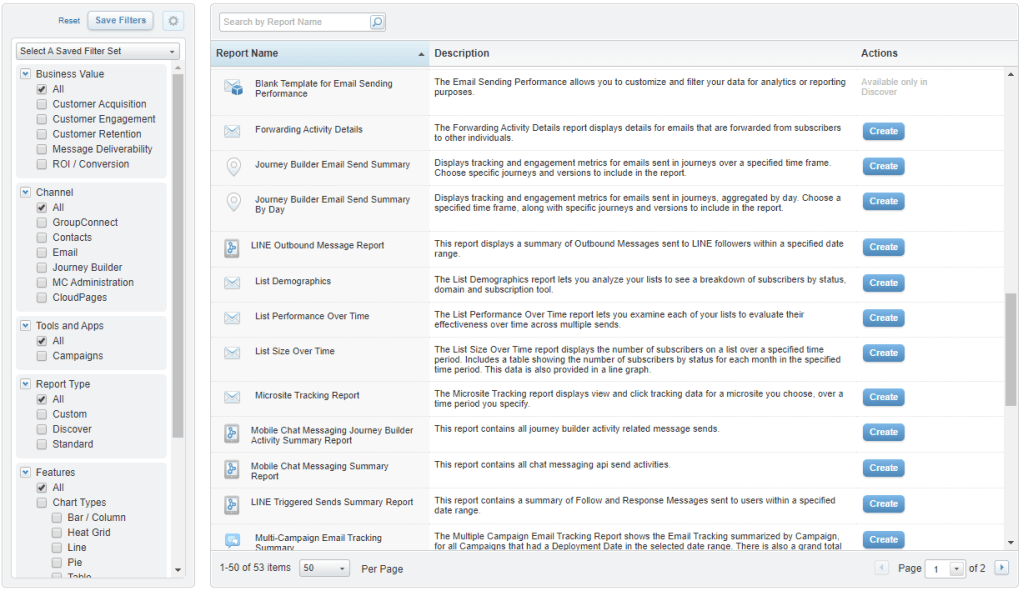Open filter settings gear icon

pos(173,21)
